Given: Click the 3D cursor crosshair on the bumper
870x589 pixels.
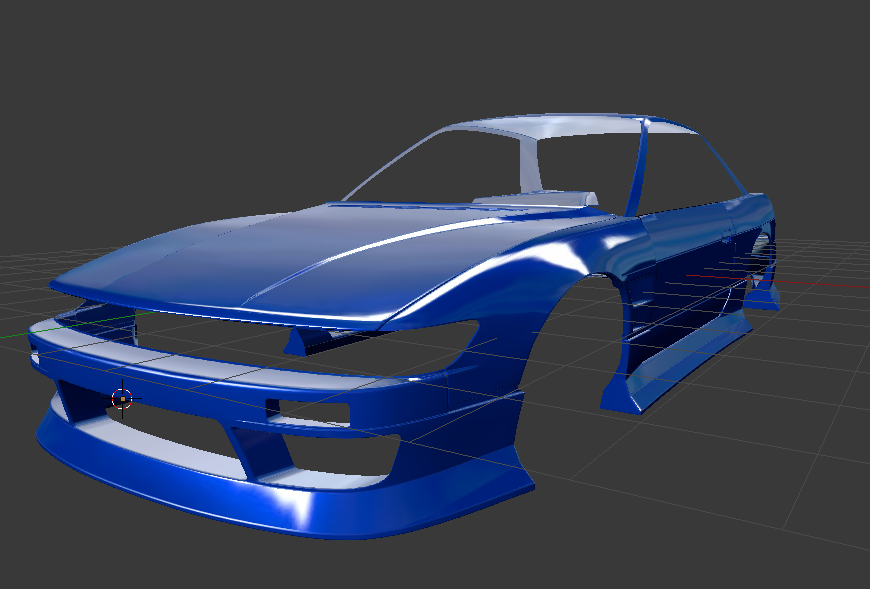Looking at the screenshot, I should tap(122, 398).
